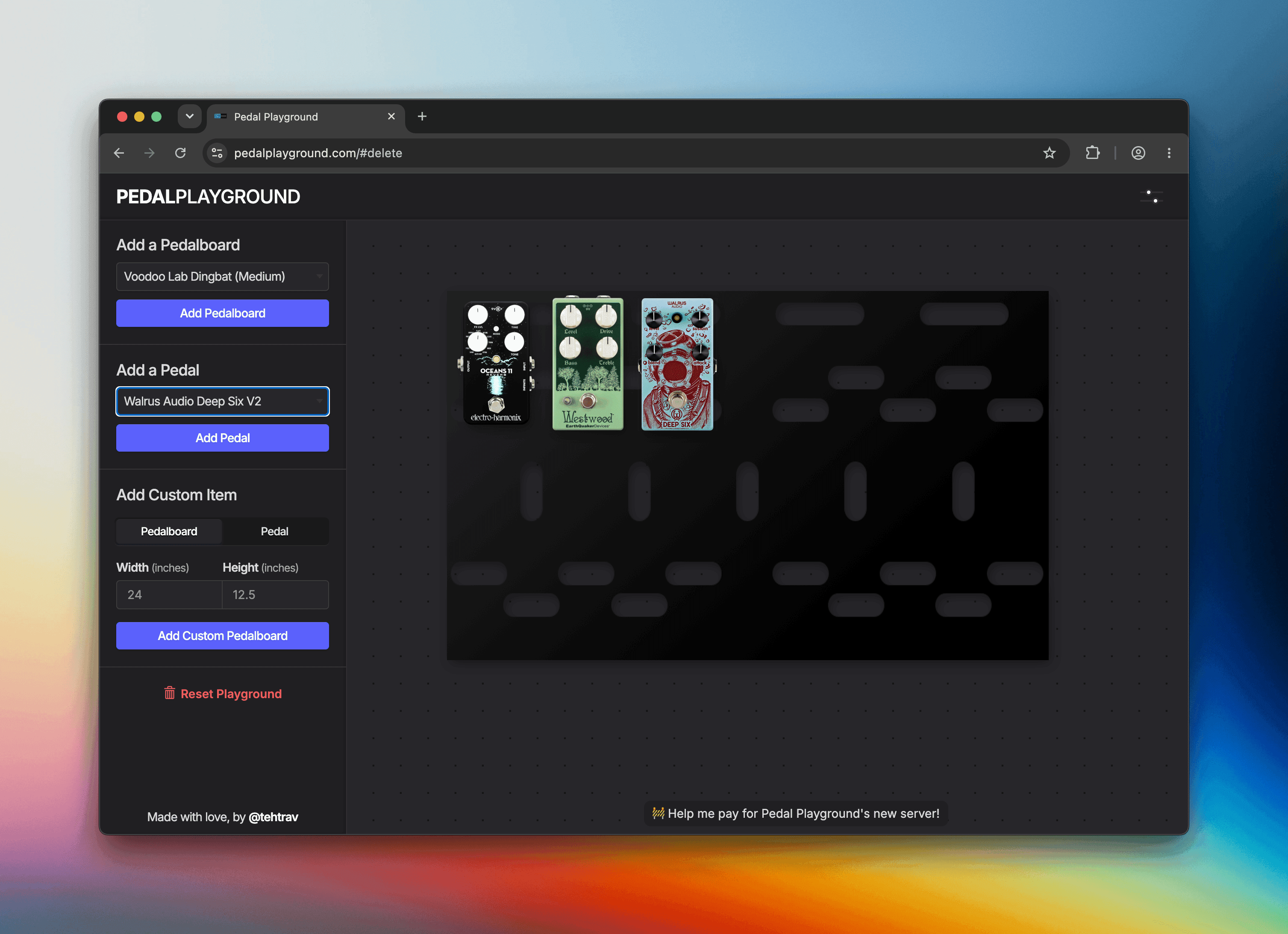Open the Voodoo Lab Dingbat pedalboard dropdown
1288x934 pixels.
tap(223, 276)
